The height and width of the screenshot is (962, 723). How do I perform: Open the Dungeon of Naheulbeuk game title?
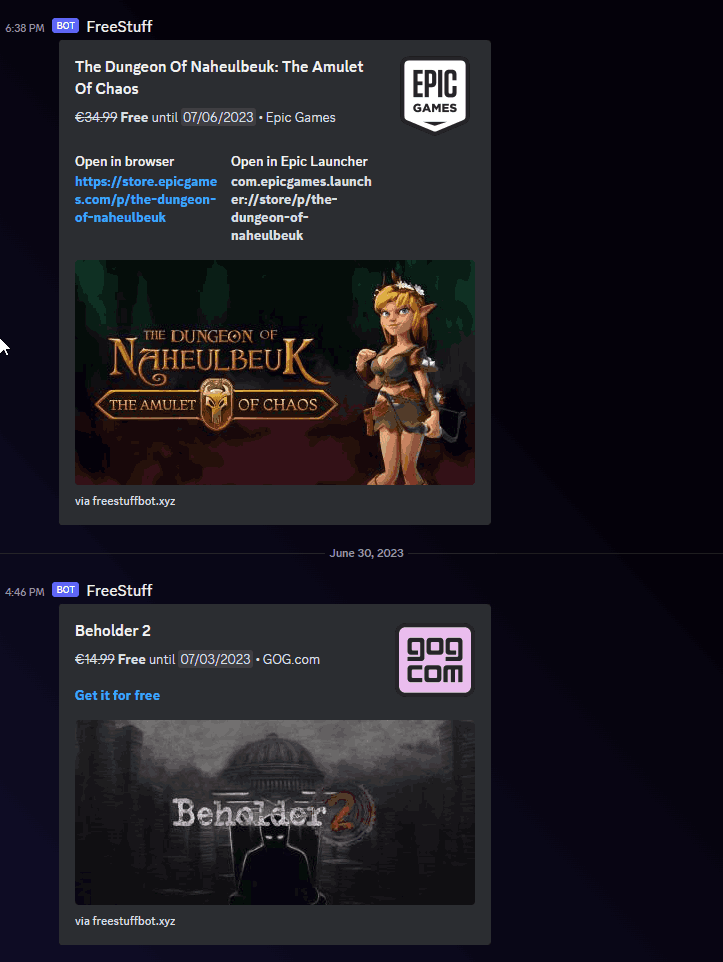pos(219,77)
